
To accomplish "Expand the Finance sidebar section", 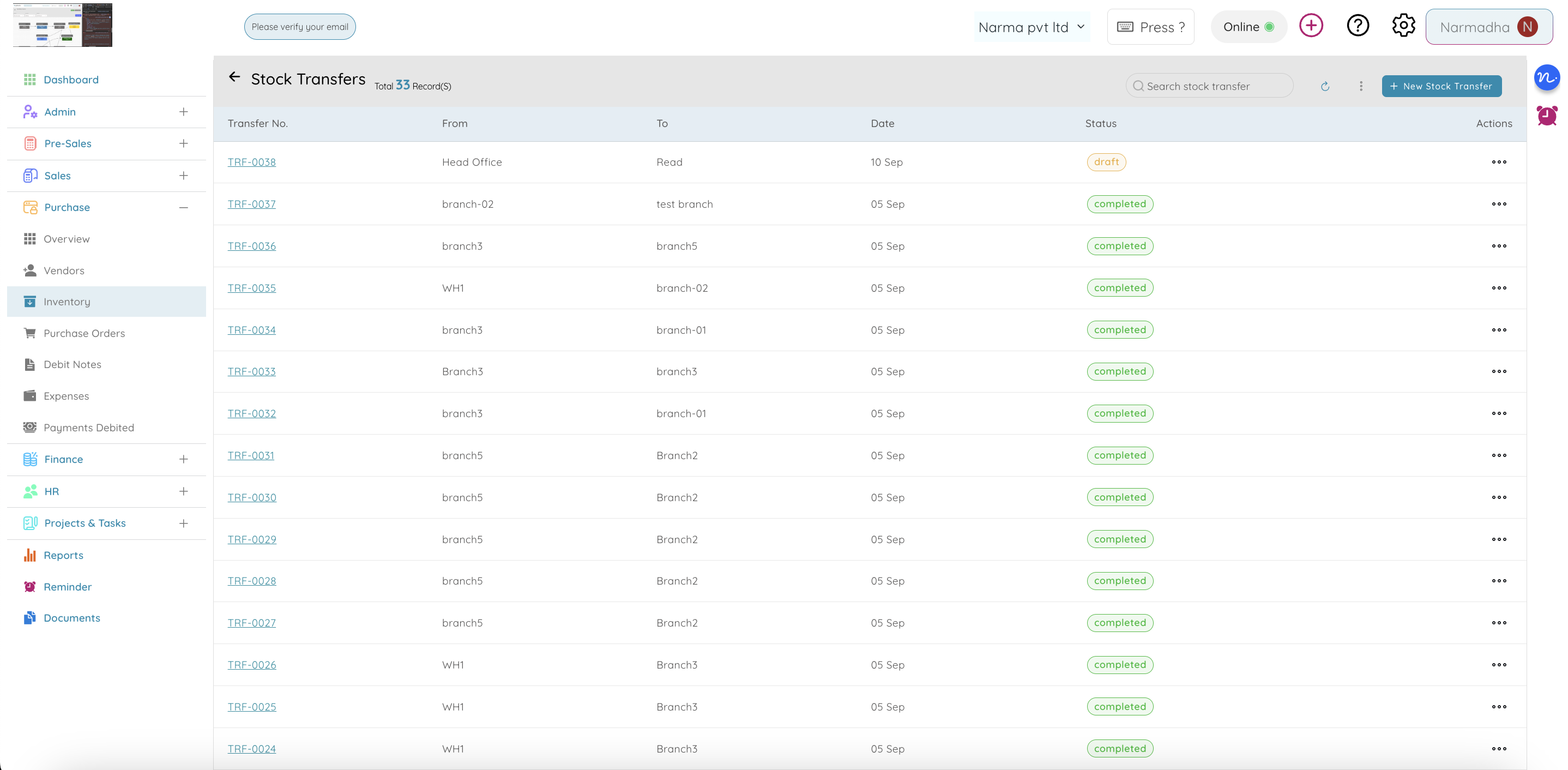I will 183,460.
